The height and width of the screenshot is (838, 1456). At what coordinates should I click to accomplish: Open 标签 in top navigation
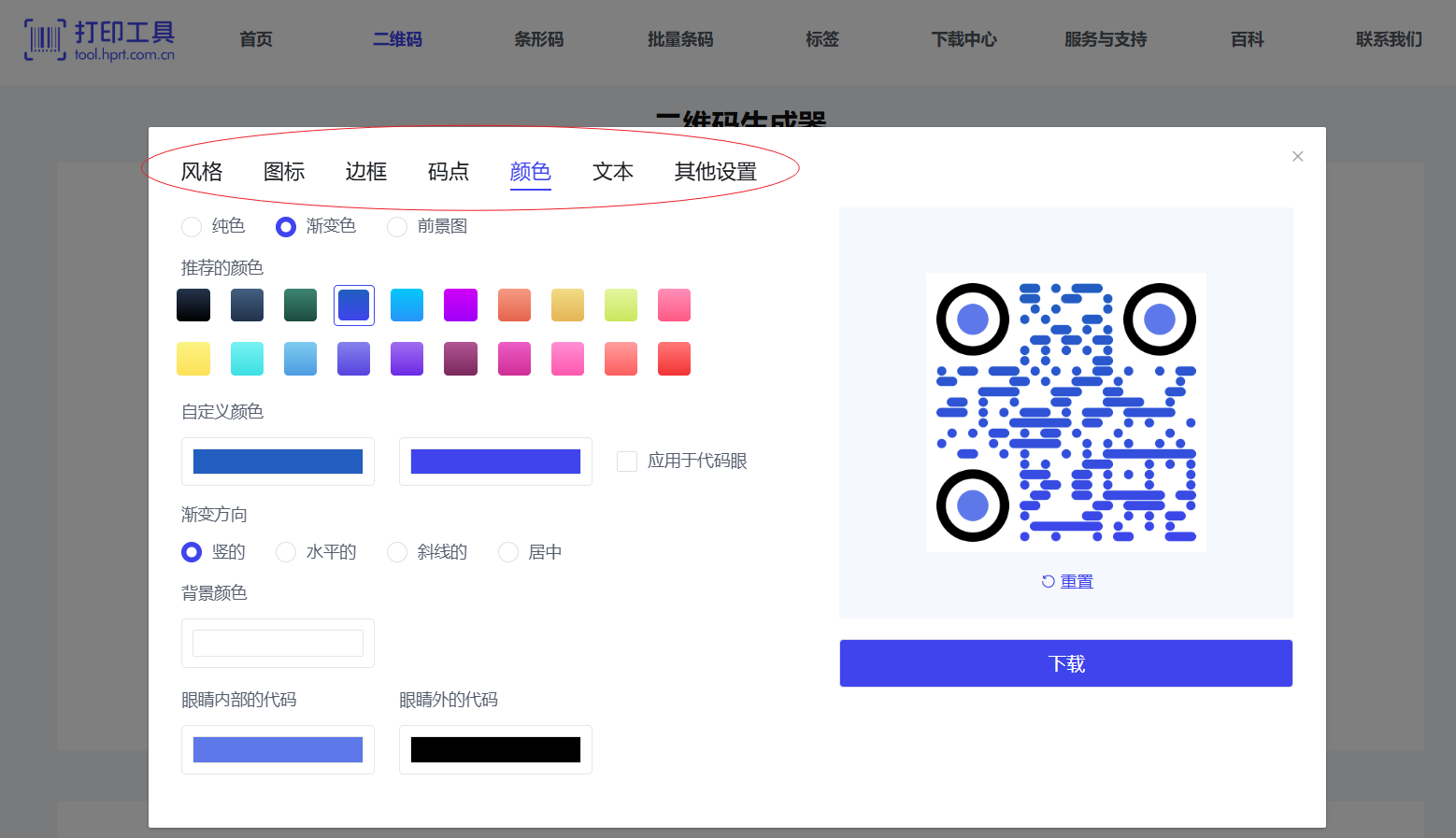click(822, 39)
